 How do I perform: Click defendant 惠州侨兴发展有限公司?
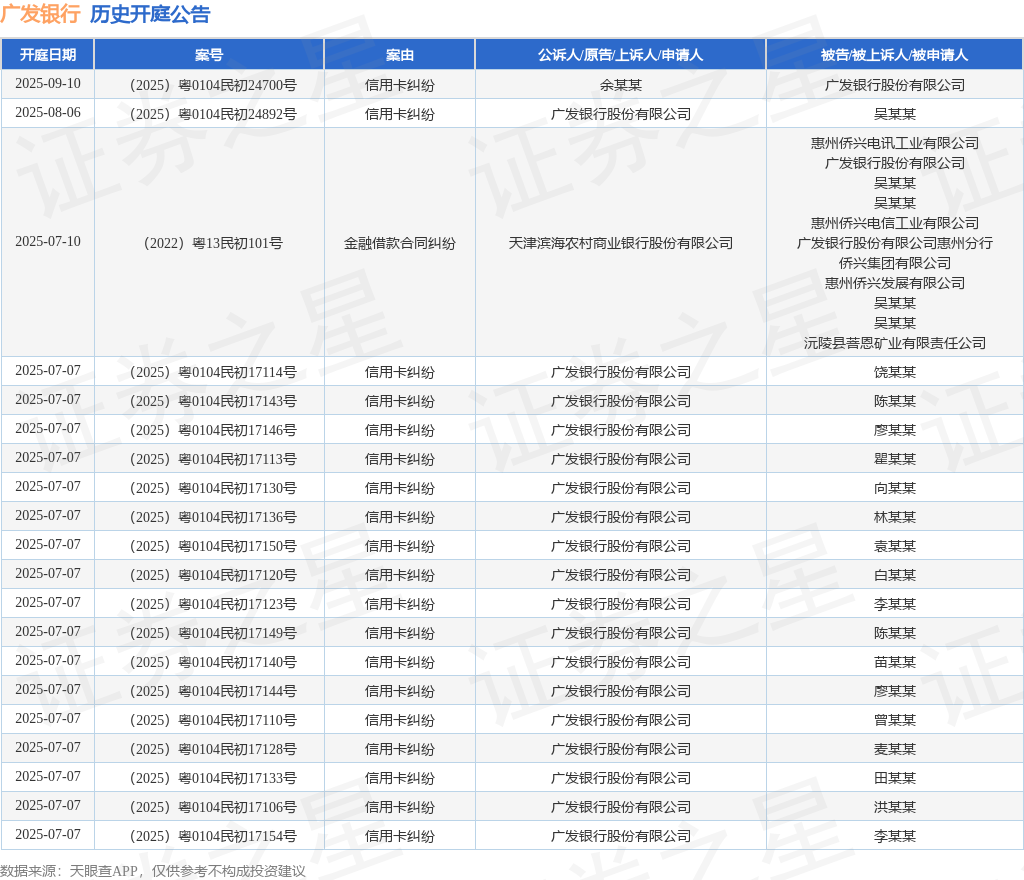(895, 283)
